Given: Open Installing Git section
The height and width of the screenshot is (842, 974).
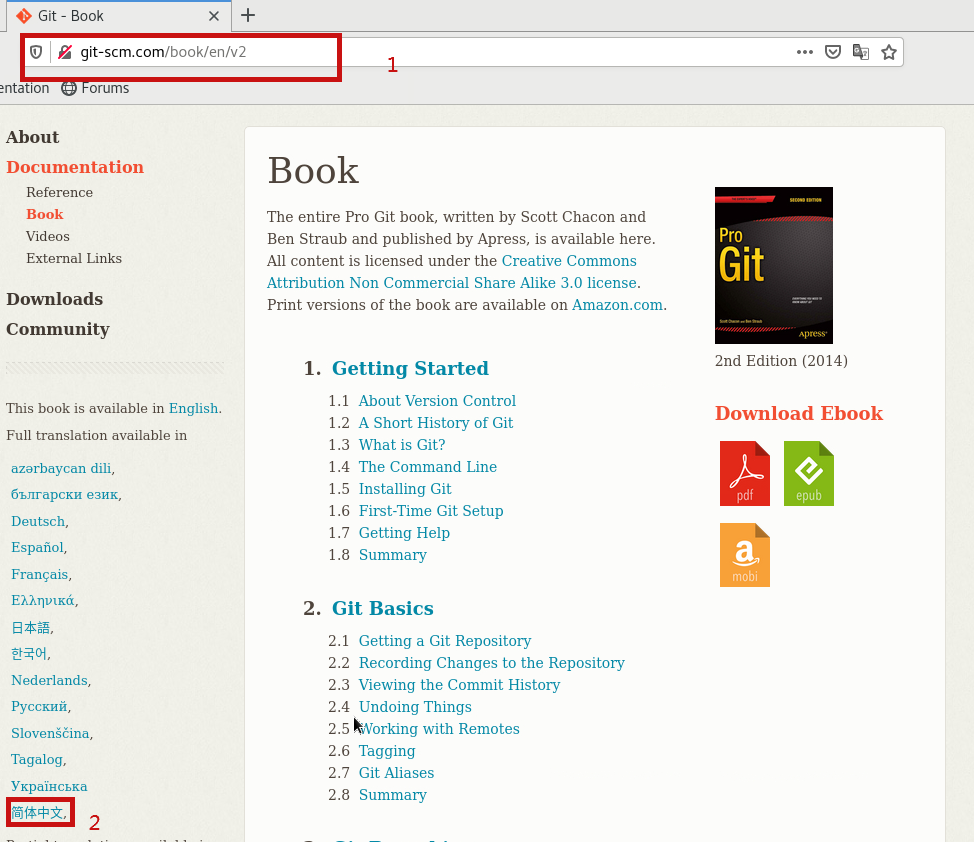Looking at the screenshot, I should pyautogui.click(x=405, y=489).
